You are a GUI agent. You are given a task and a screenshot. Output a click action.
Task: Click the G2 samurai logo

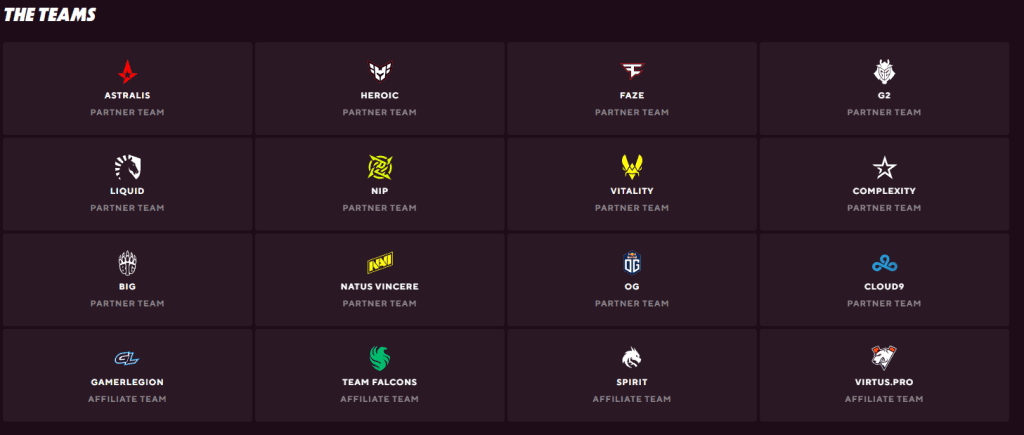click(884, 72)
